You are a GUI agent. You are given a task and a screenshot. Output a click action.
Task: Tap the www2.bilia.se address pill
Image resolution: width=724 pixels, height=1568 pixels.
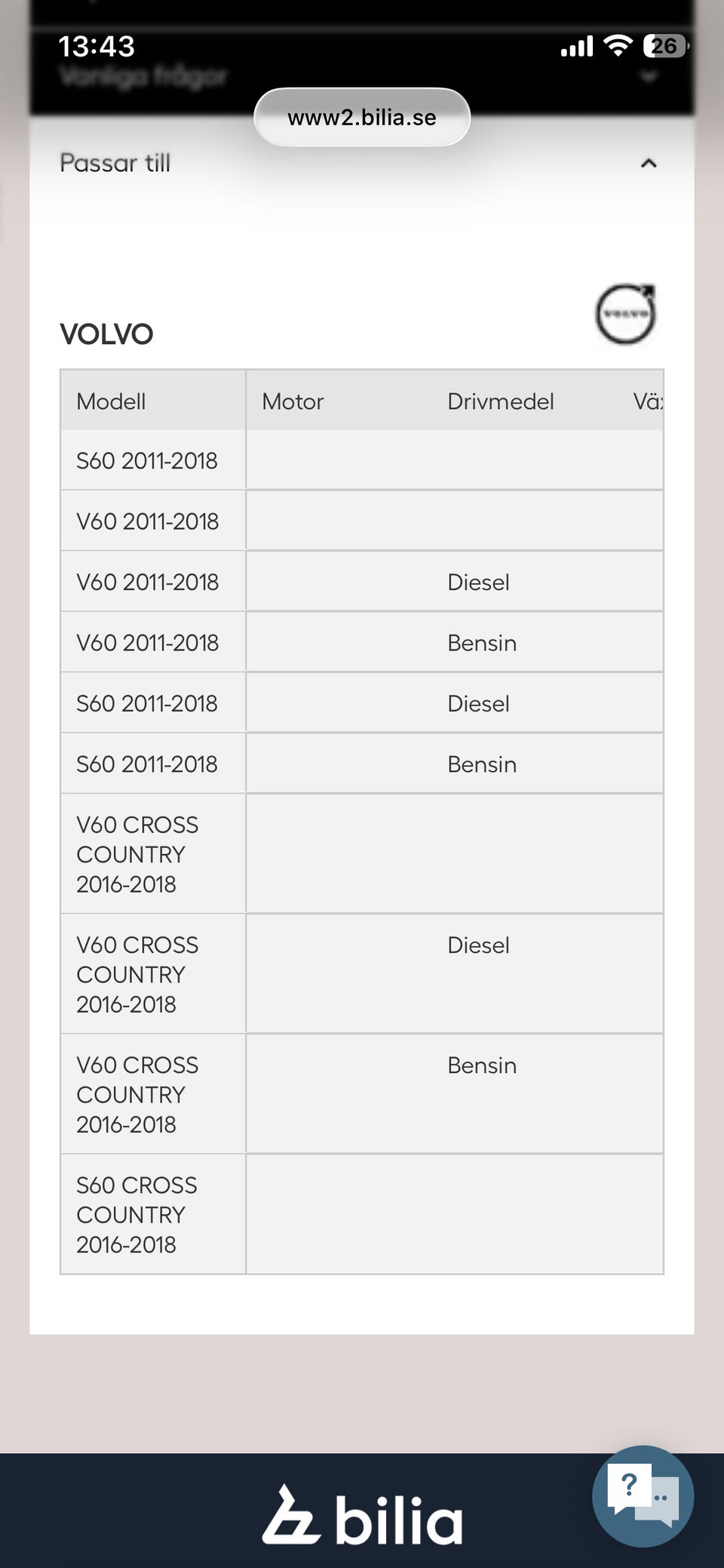click(362, 118)
